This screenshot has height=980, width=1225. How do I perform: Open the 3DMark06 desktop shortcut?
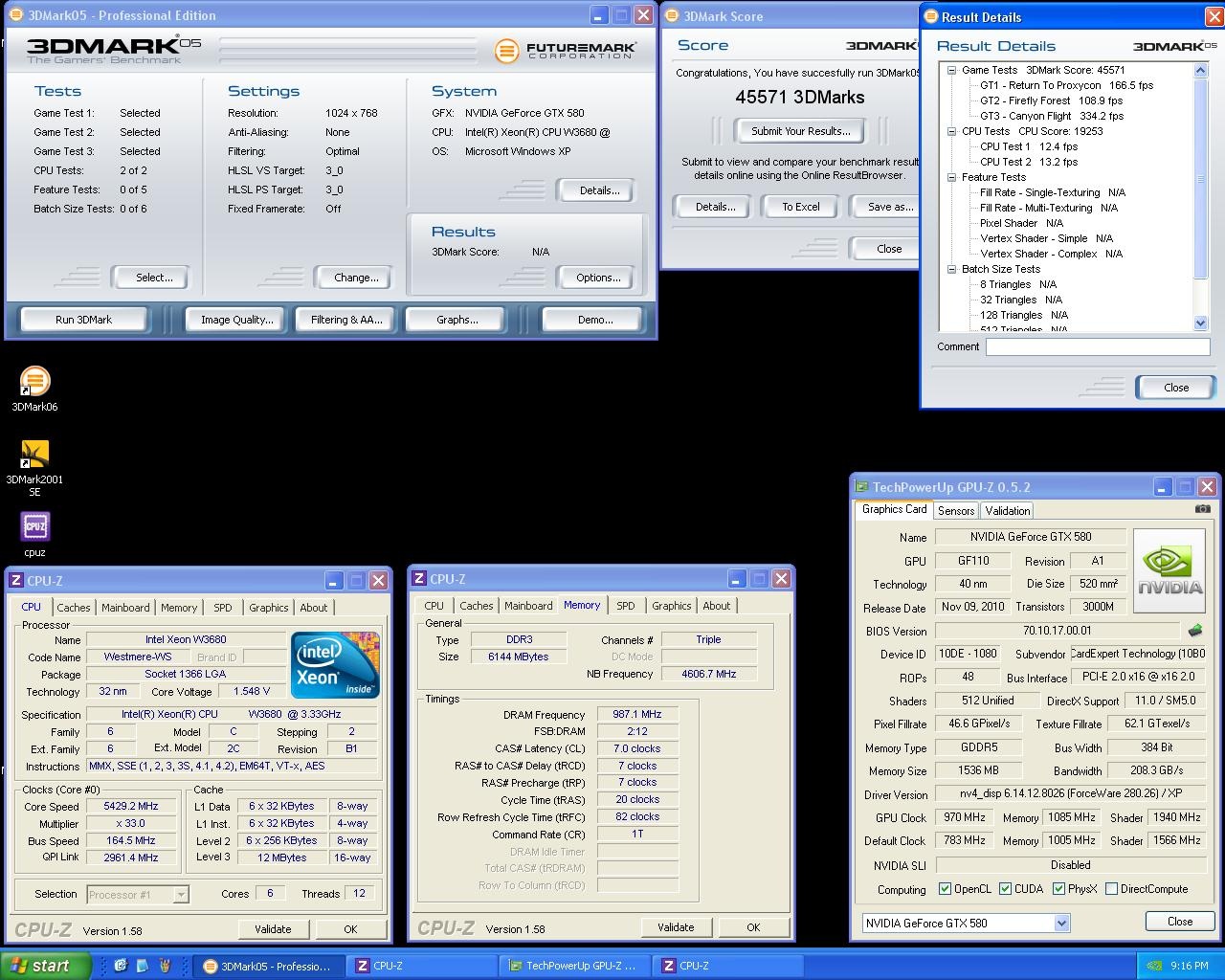[34, 389]
